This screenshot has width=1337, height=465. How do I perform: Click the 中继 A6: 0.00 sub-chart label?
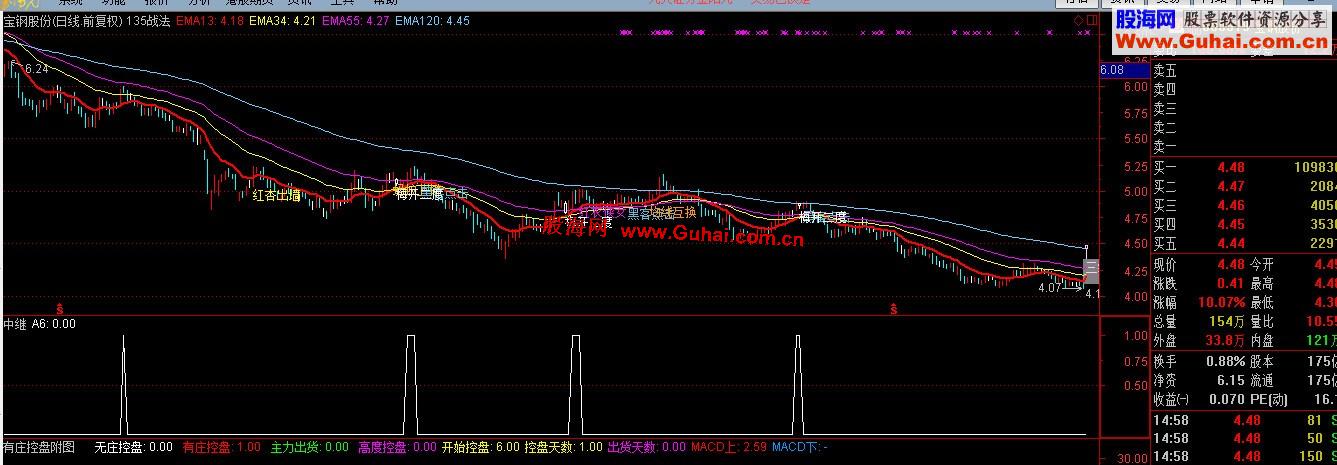[x=40, y=323]
